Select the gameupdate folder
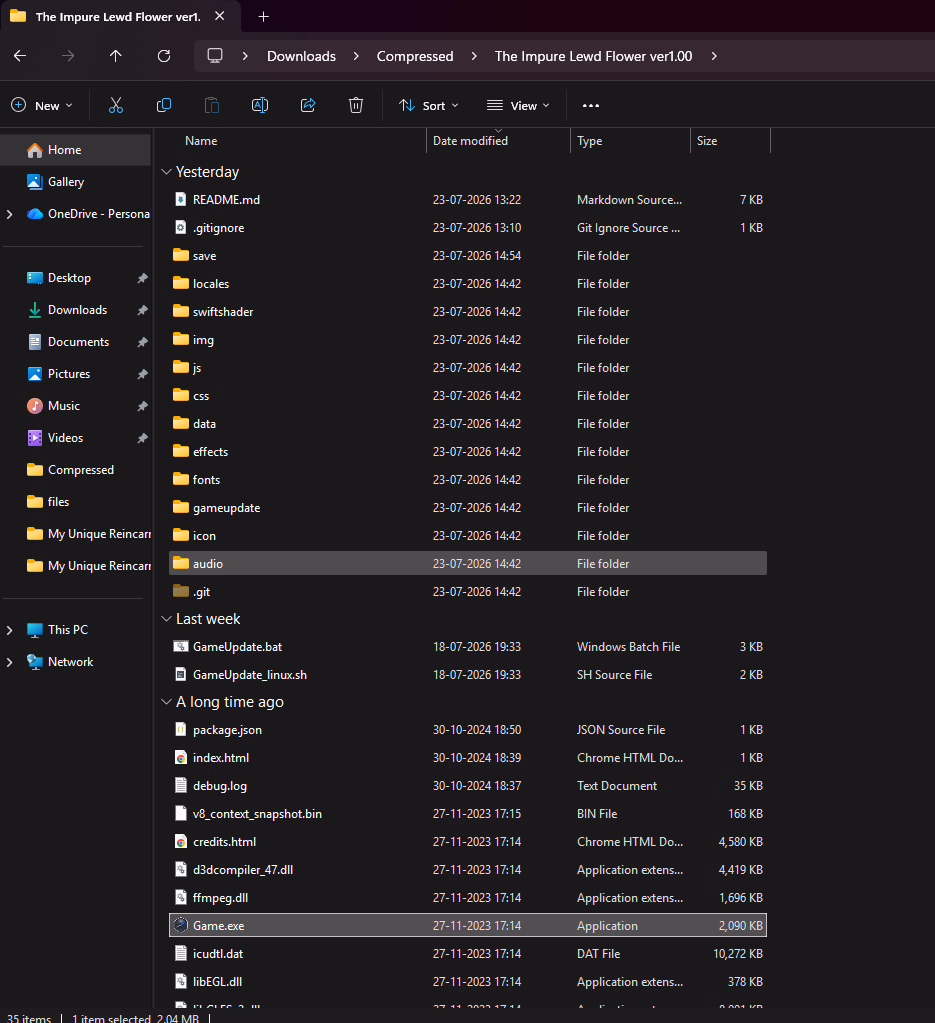Image resolution: width=935 pixels, height=1023 pixels. point(468,508)
